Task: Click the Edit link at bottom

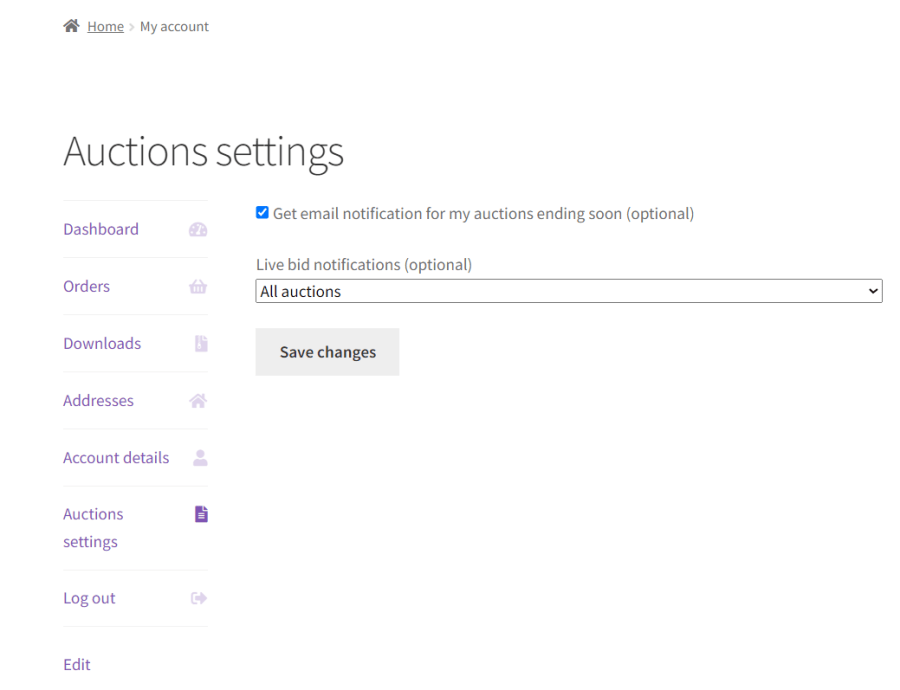Action: pos(77,664)
